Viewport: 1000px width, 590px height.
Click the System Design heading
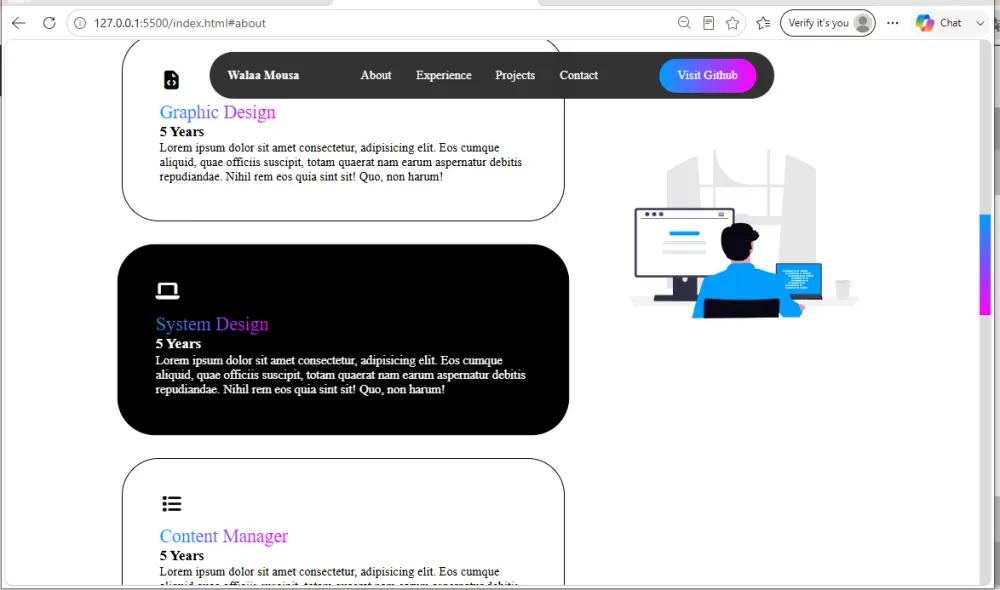(212, 324)
